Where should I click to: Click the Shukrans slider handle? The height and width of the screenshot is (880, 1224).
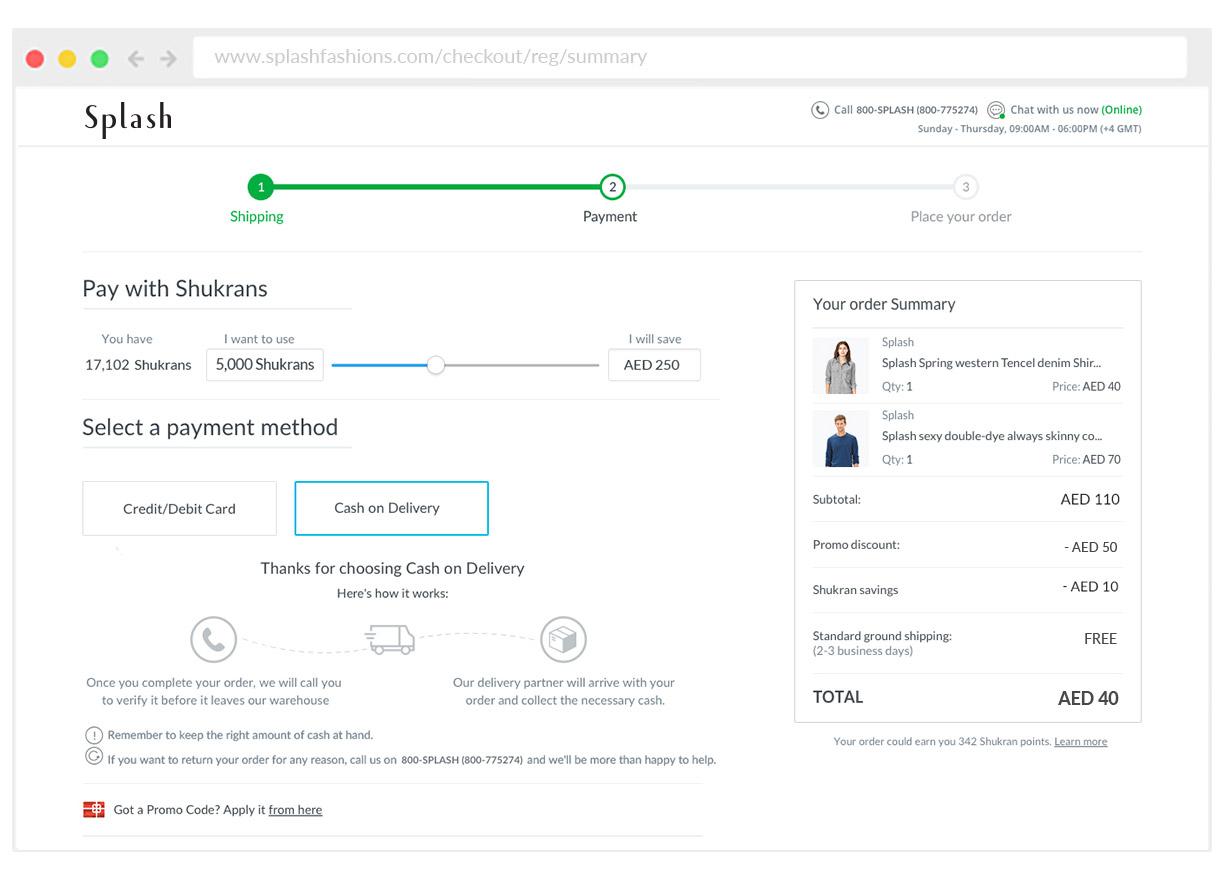(x=435, y=365)
